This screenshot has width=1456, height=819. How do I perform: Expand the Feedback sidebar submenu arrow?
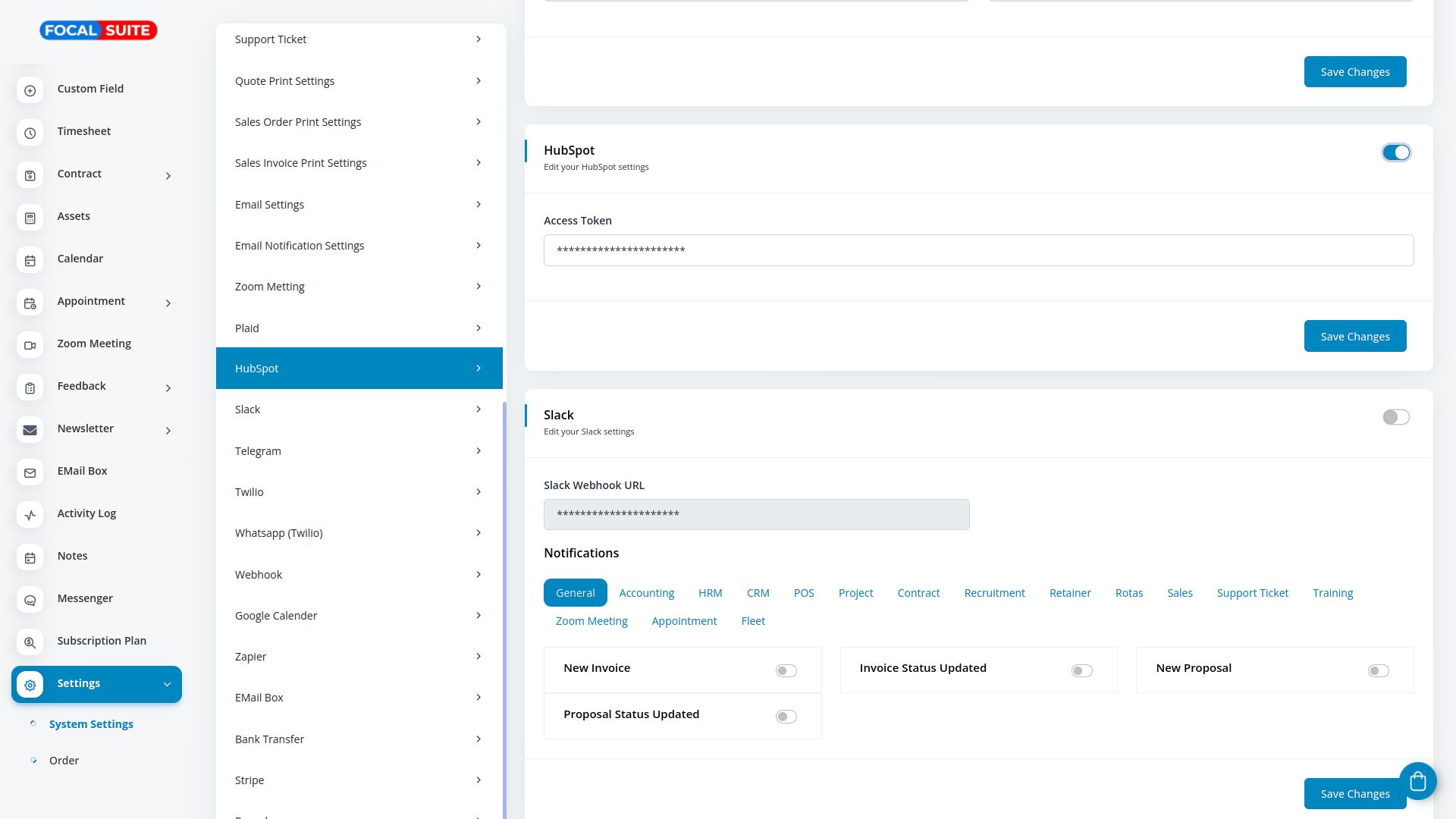[x=168, y=388]
